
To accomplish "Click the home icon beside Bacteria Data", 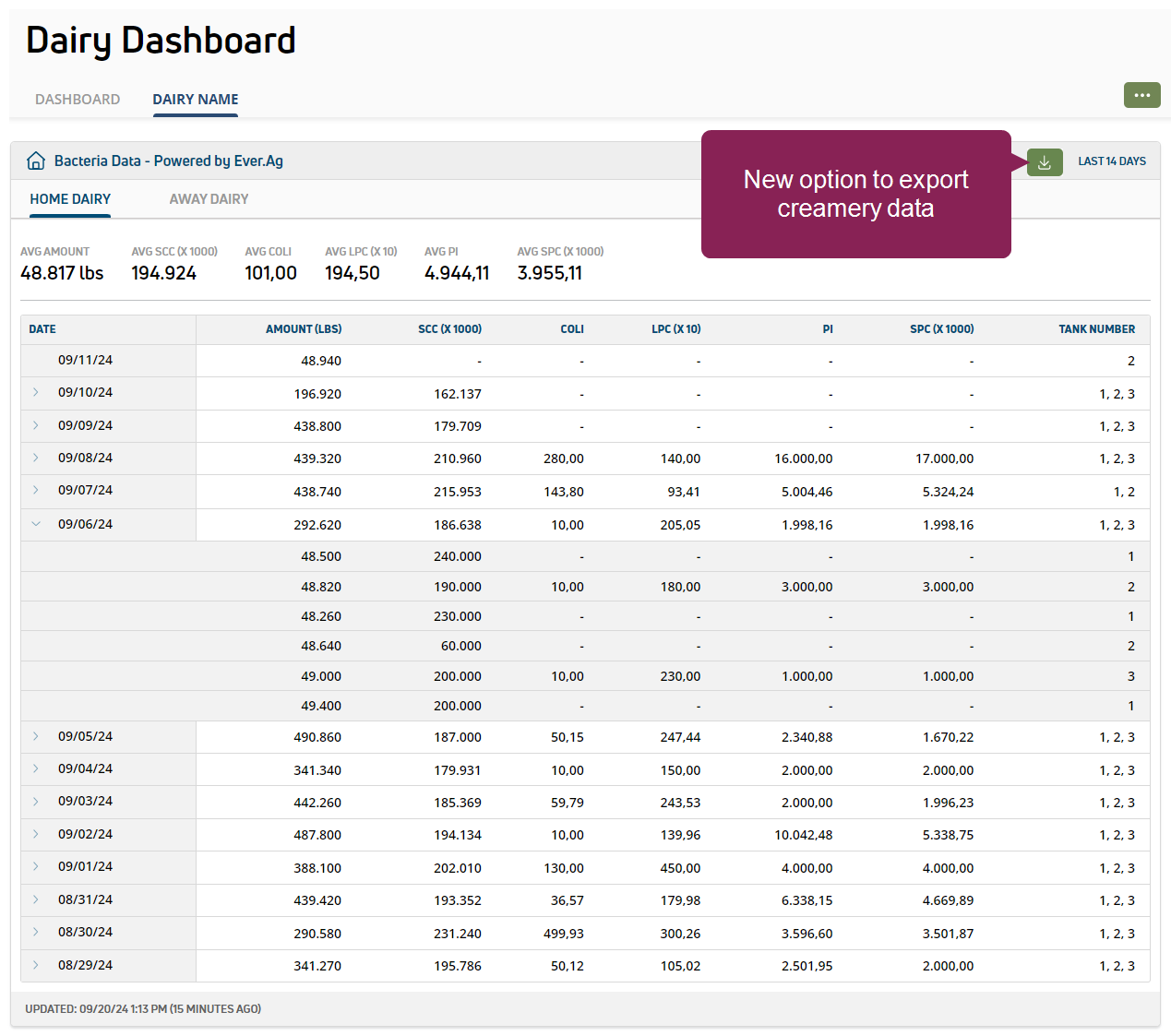I will click(x=36, y=161).
